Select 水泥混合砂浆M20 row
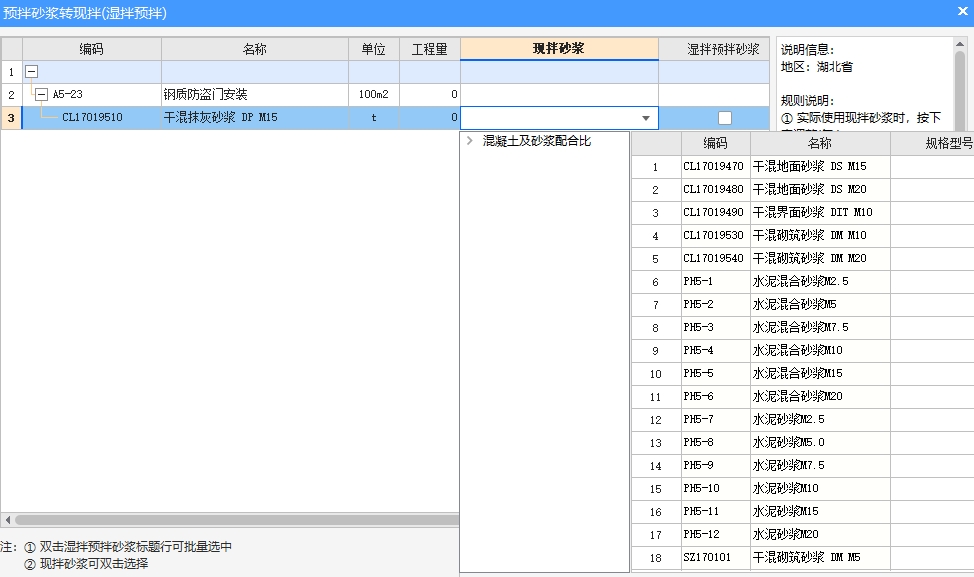The height and width of the screenshot is (577, 974). point(803,396)
